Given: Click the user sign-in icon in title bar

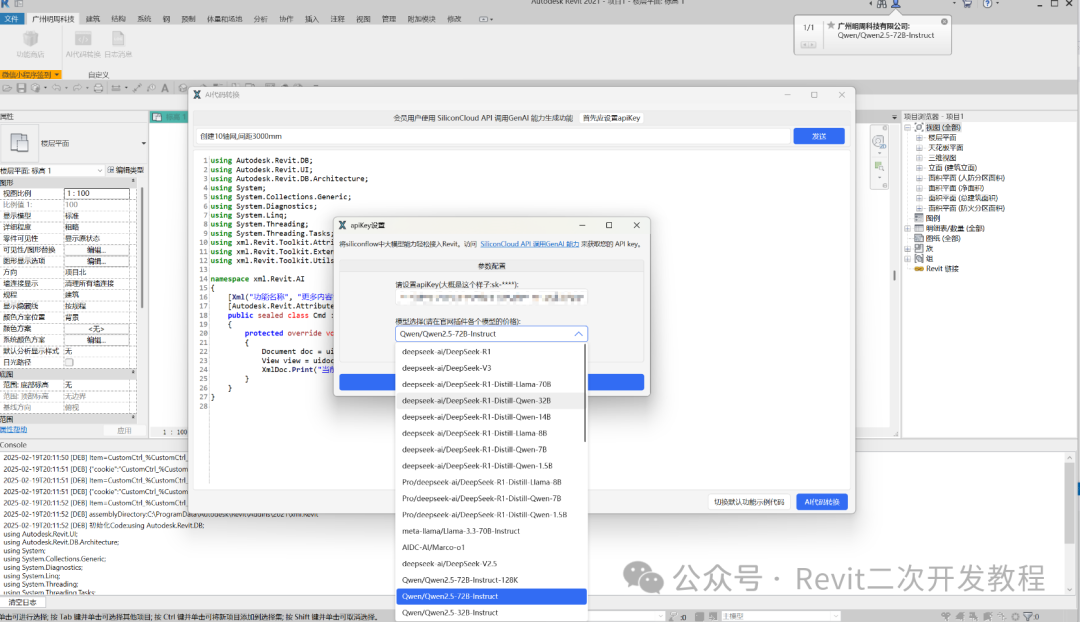Looking at the screenshot, I should 895,3.
